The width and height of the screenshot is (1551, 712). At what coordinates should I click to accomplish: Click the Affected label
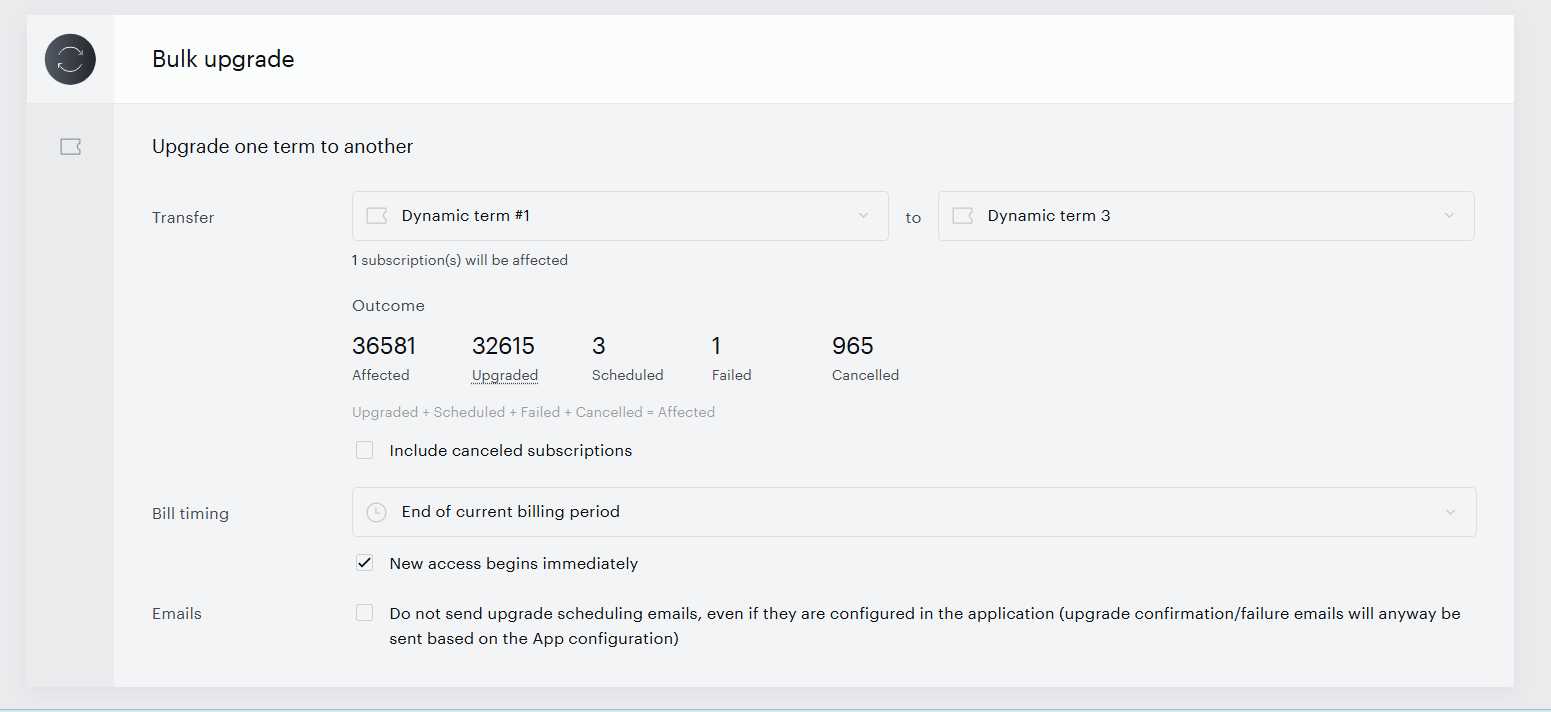[381, 375]
